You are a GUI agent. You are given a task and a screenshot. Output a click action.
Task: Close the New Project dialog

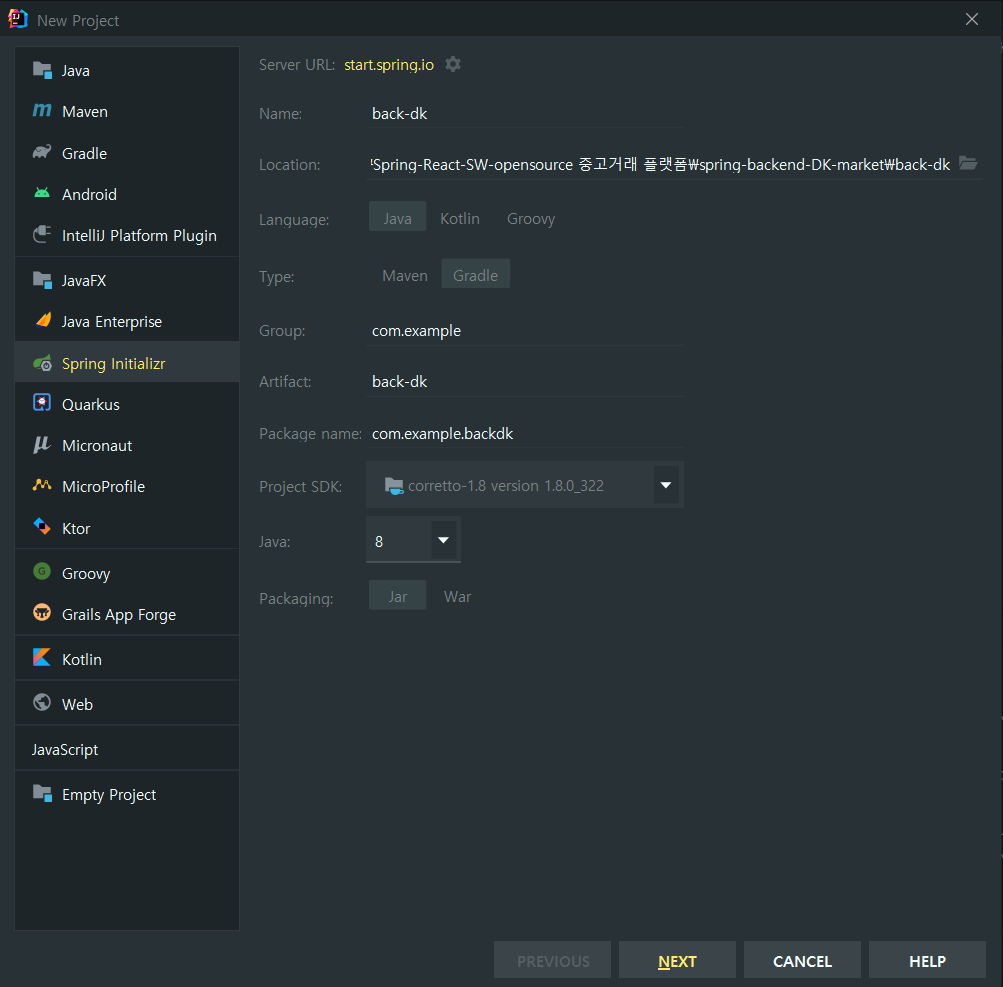(x=972, y=19)
